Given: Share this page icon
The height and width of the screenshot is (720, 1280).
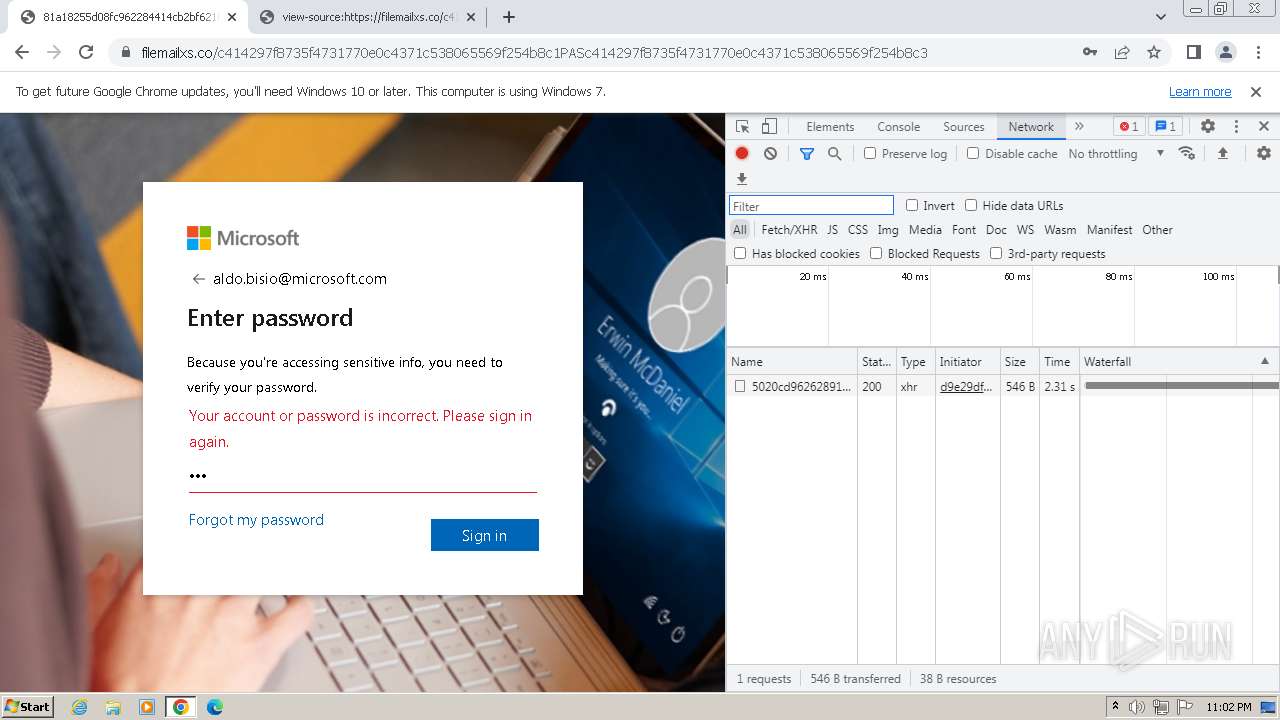Looking at the screenshot, I should (1122, 52).
